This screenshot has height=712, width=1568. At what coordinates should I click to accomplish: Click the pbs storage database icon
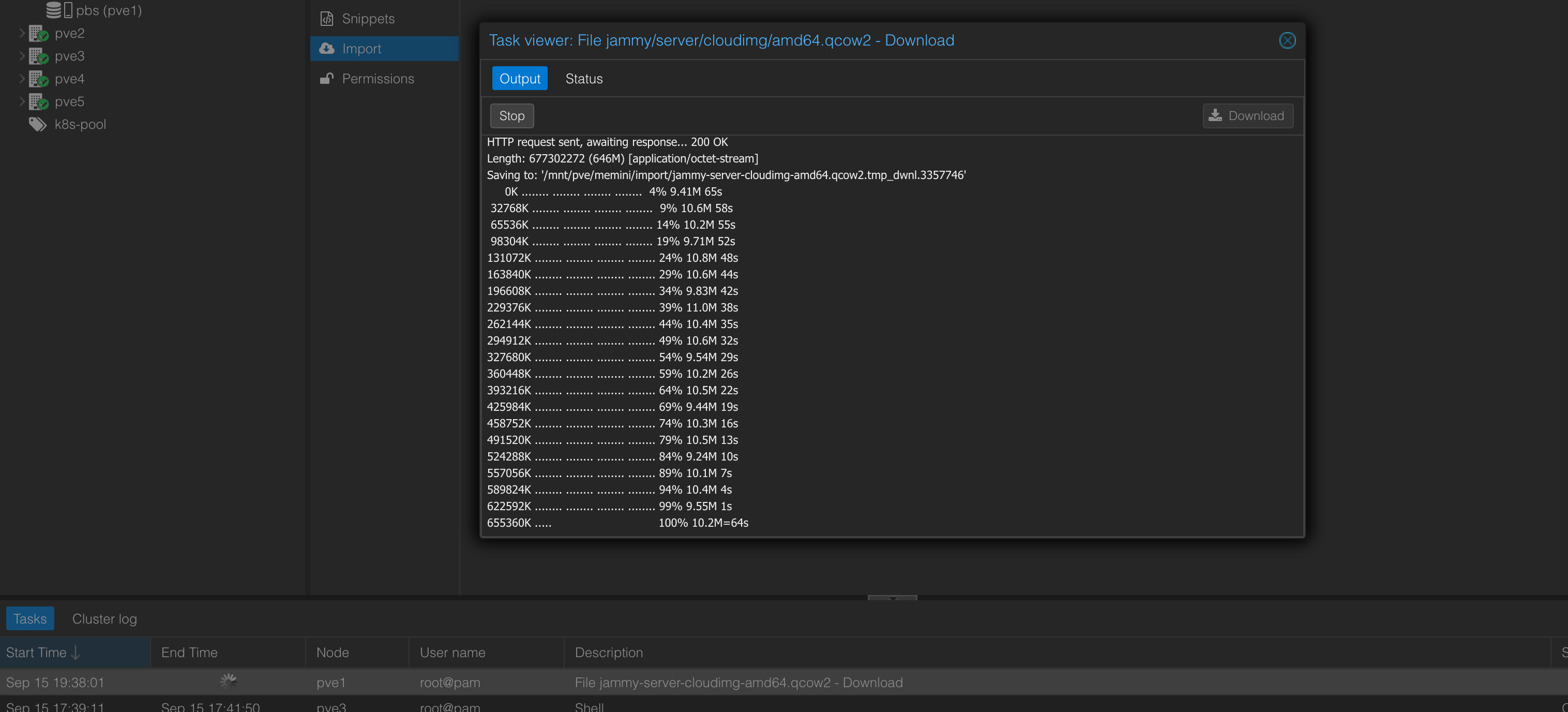click(x=54, y=10)
